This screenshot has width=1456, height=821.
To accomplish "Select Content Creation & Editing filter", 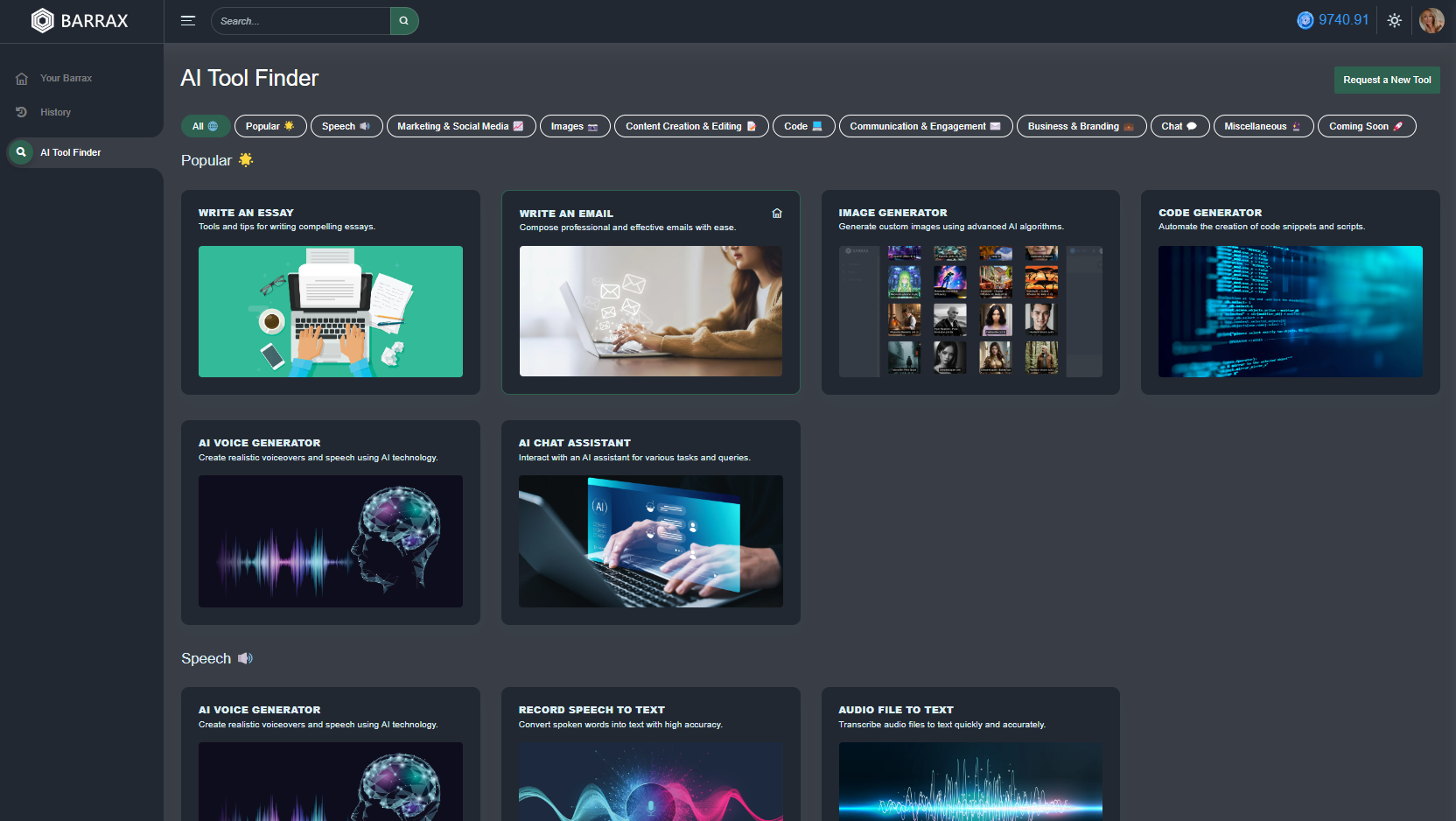I will [691, 126].
